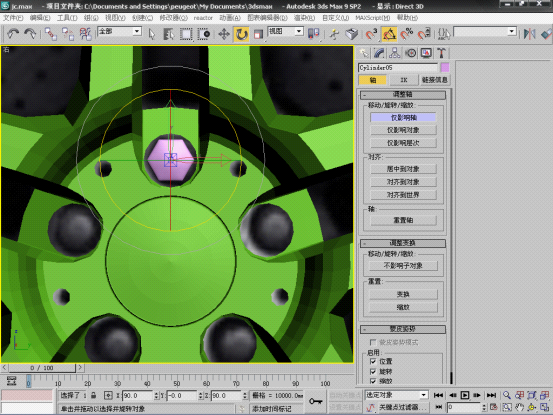Open the 视图 reference coordinate dropdown
The image size is (553, 415).
286,31
